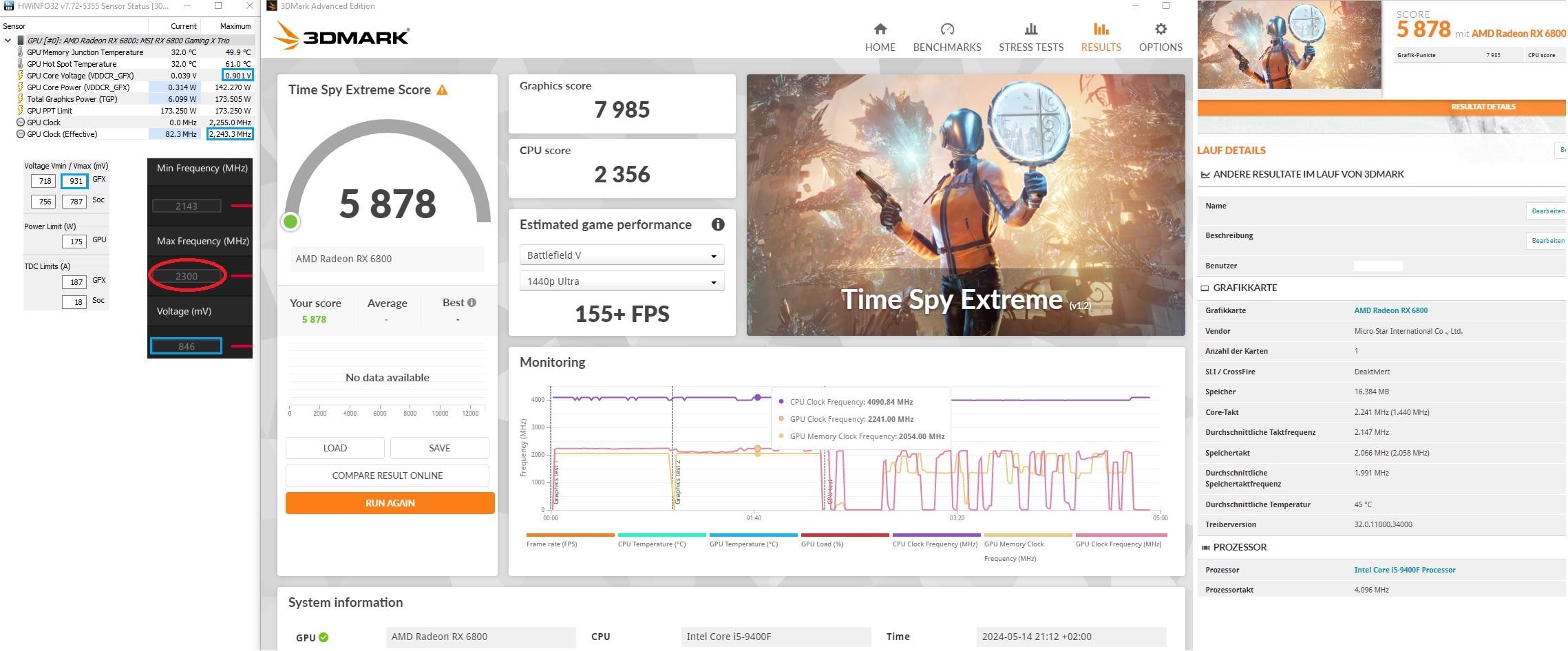Click the Max Frequency 2300 value field
Screen dimensions: 1568x651
187,277
